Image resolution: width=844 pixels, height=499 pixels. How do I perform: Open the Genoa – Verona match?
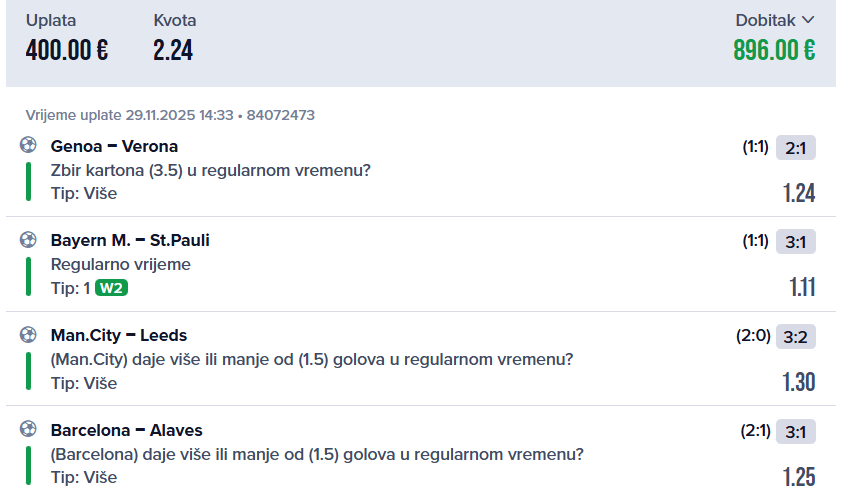pos(114,146)
